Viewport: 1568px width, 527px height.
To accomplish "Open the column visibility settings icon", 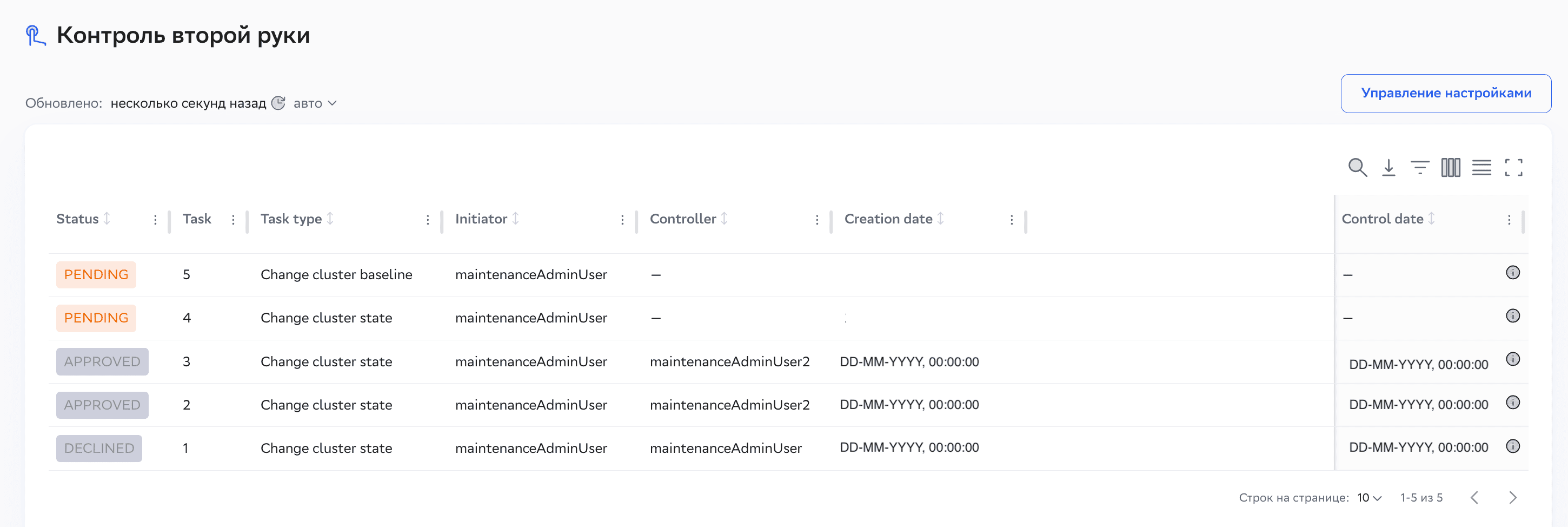I will pyautogui.click(x=1451, y=168).
